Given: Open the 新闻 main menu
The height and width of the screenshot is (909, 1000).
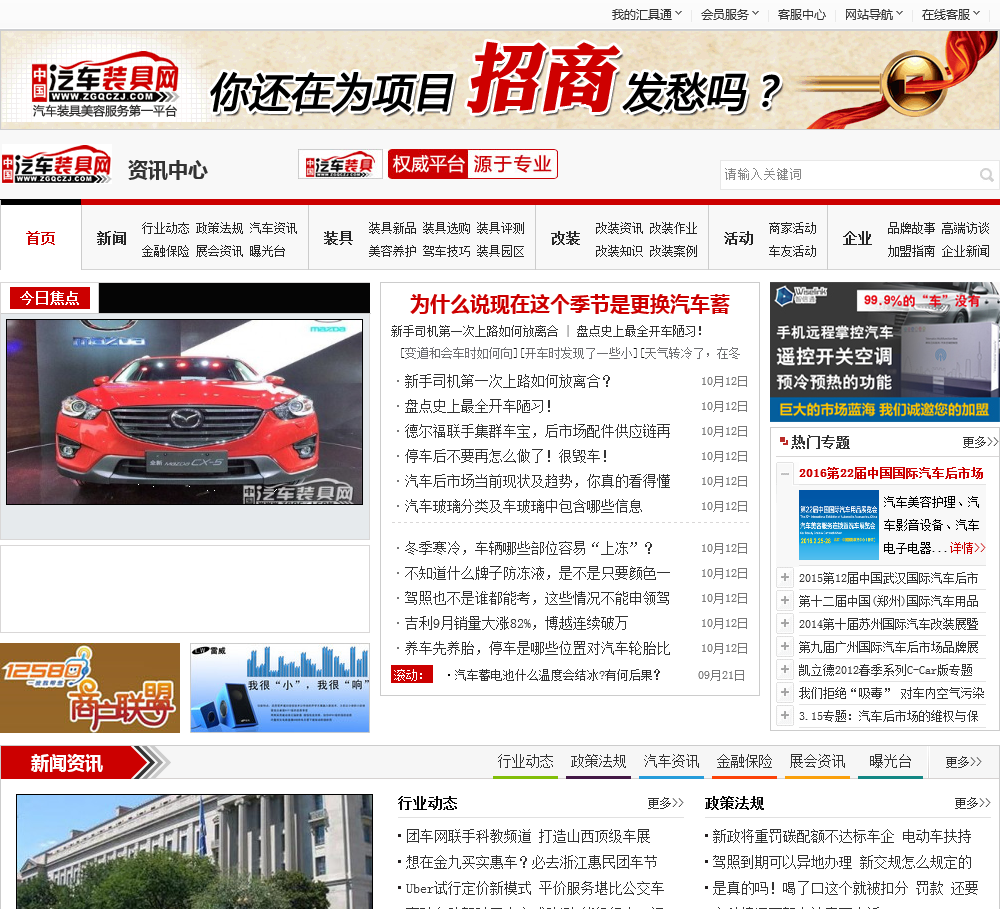Looking at the screenshot, I should click(112, 239).
